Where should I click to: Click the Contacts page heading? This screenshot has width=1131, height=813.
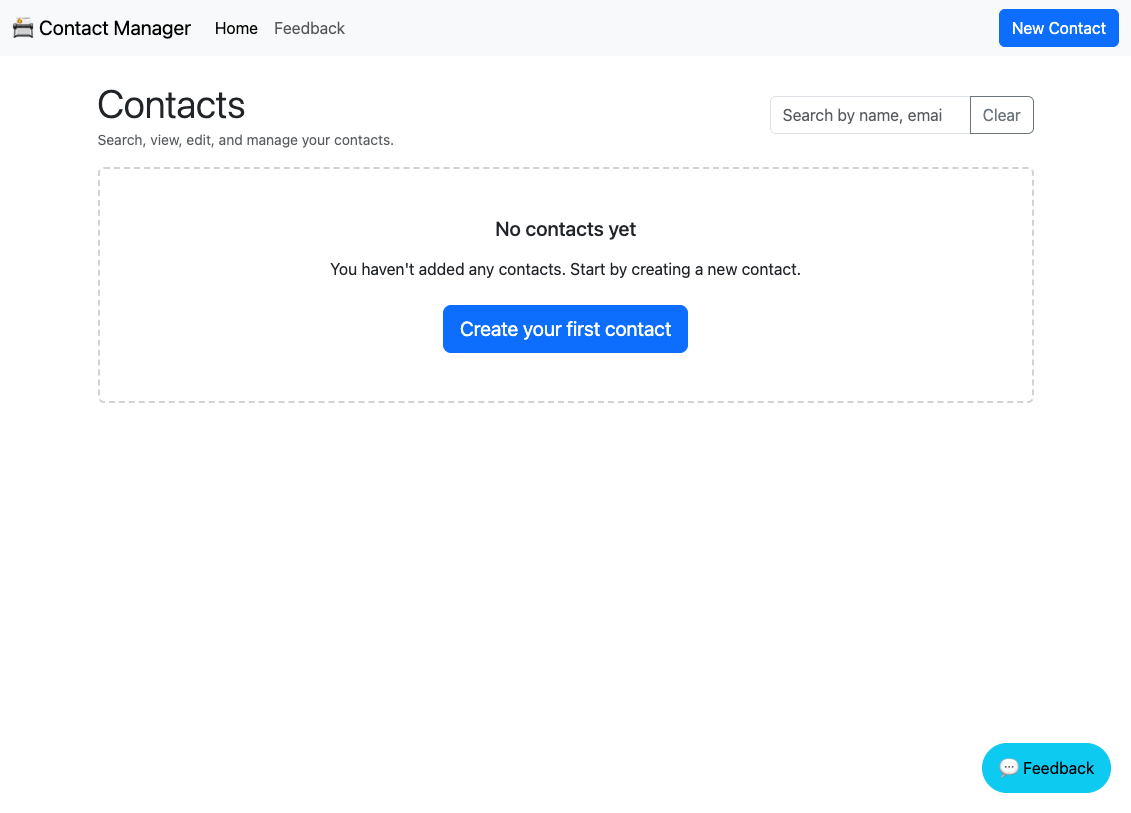click(x=172, y=105)
